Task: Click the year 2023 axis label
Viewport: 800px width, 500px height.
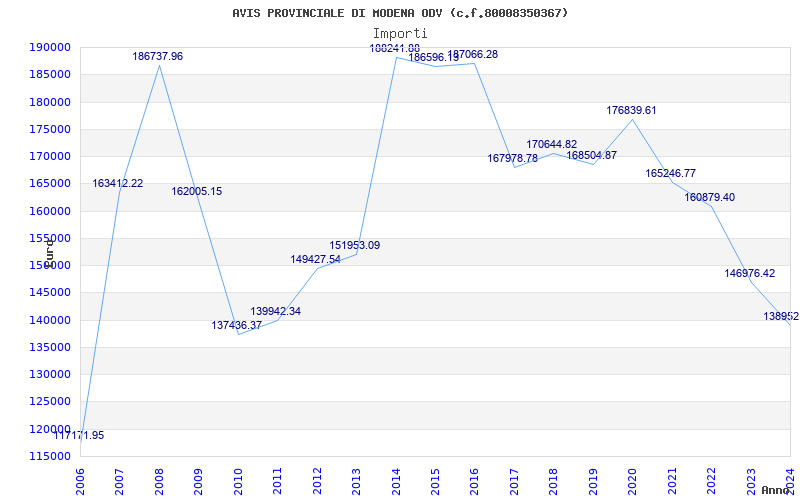Action: [x=751, y=481]
